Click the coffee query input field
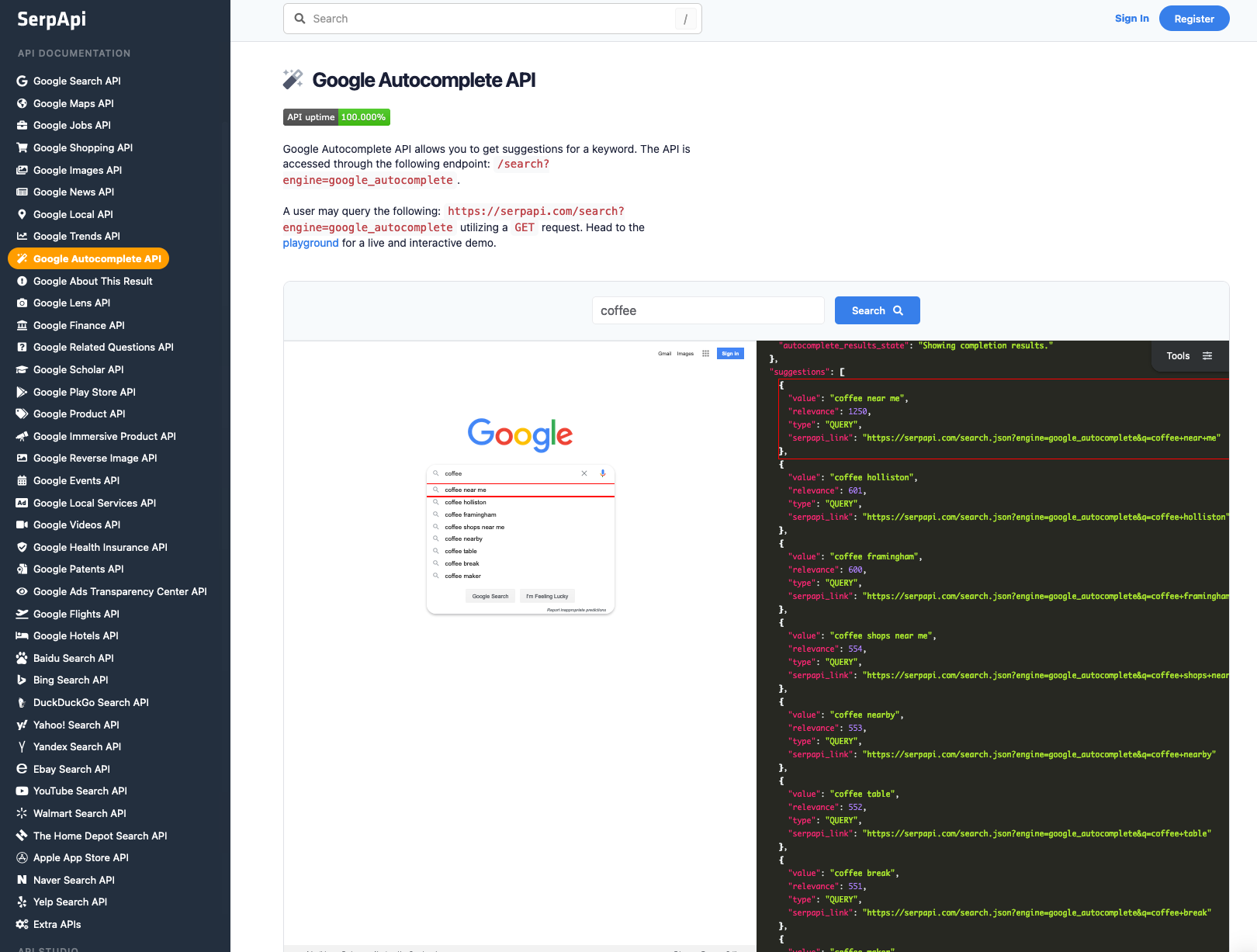This screenshot has height=952, width=1257. pyautogui.click(x=708, y=310)
